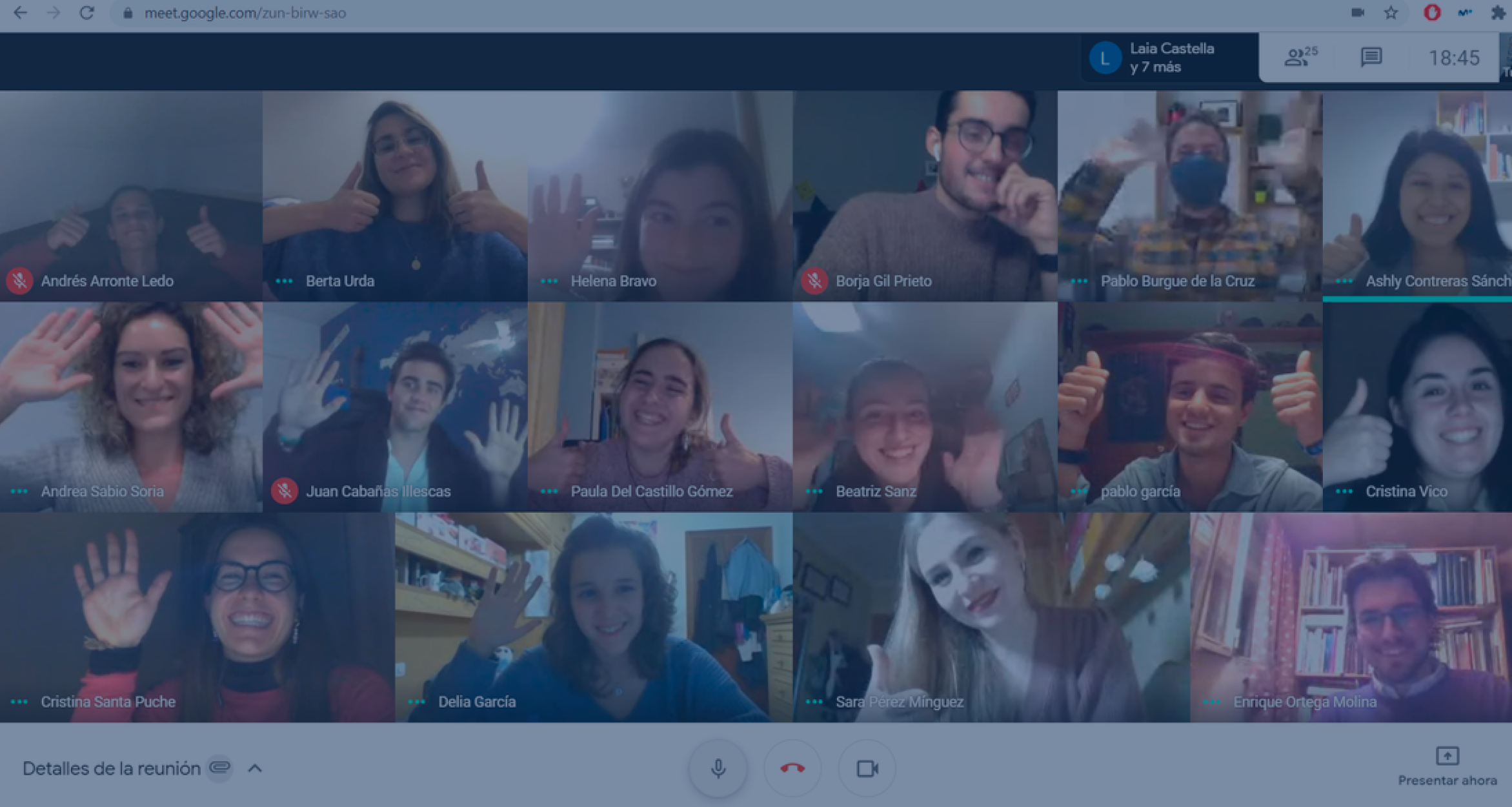Select Cristina Vico video tile
Screen dimensions: 1512x807
(1417, 407)
